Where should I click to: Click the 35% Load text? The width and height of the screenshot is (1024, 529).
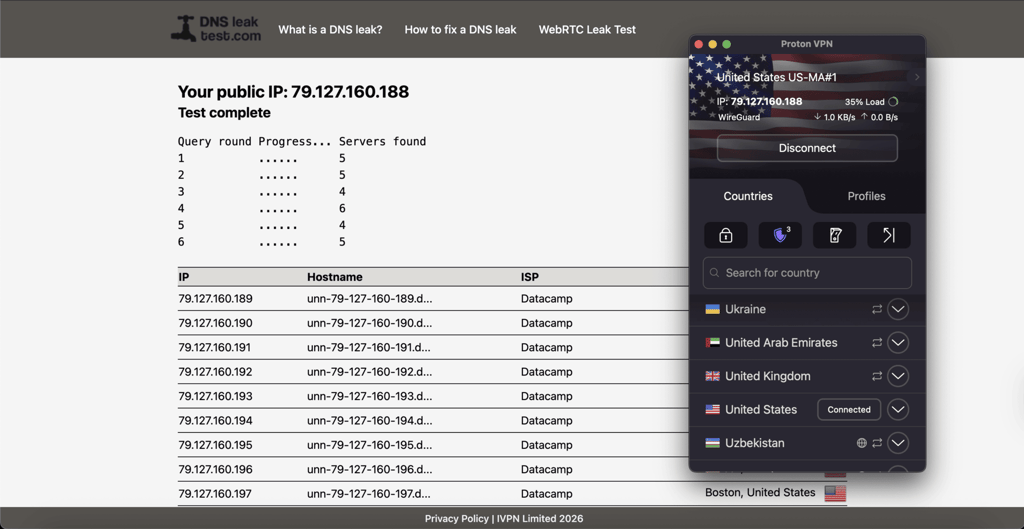click(865, 102)
